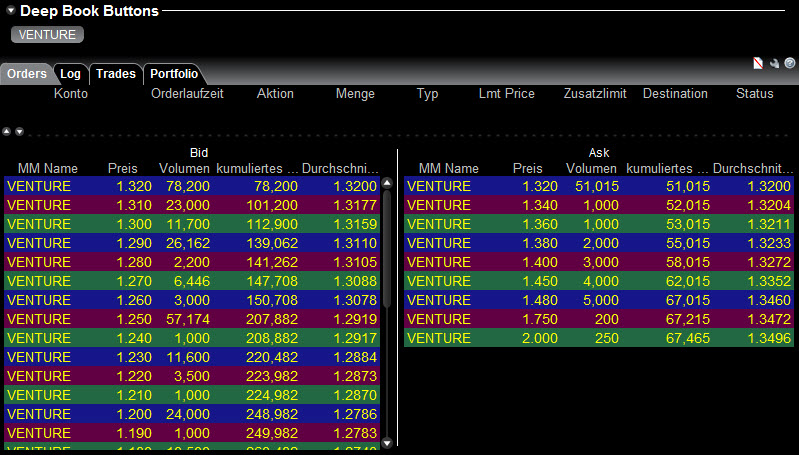The image size is (799, 455).
Task: Click ask volume 51,015 in Volumen column
Action: pos(597,186)
